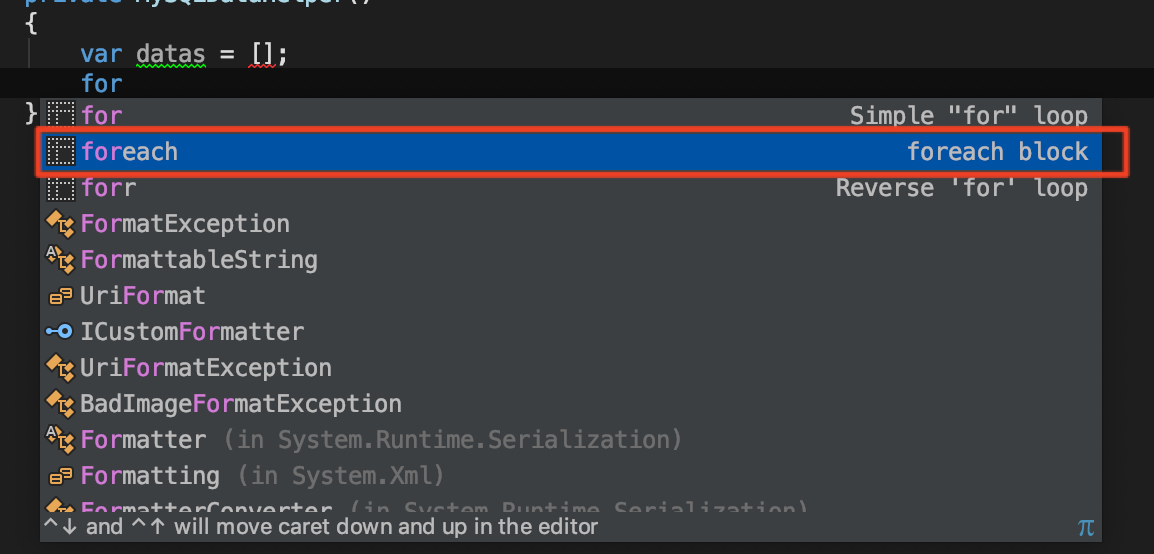The height and width of the screenshot is (554, 1154).
Task: Select Formatter in System.Runtime.Serialization
Action: coord(143,440)
